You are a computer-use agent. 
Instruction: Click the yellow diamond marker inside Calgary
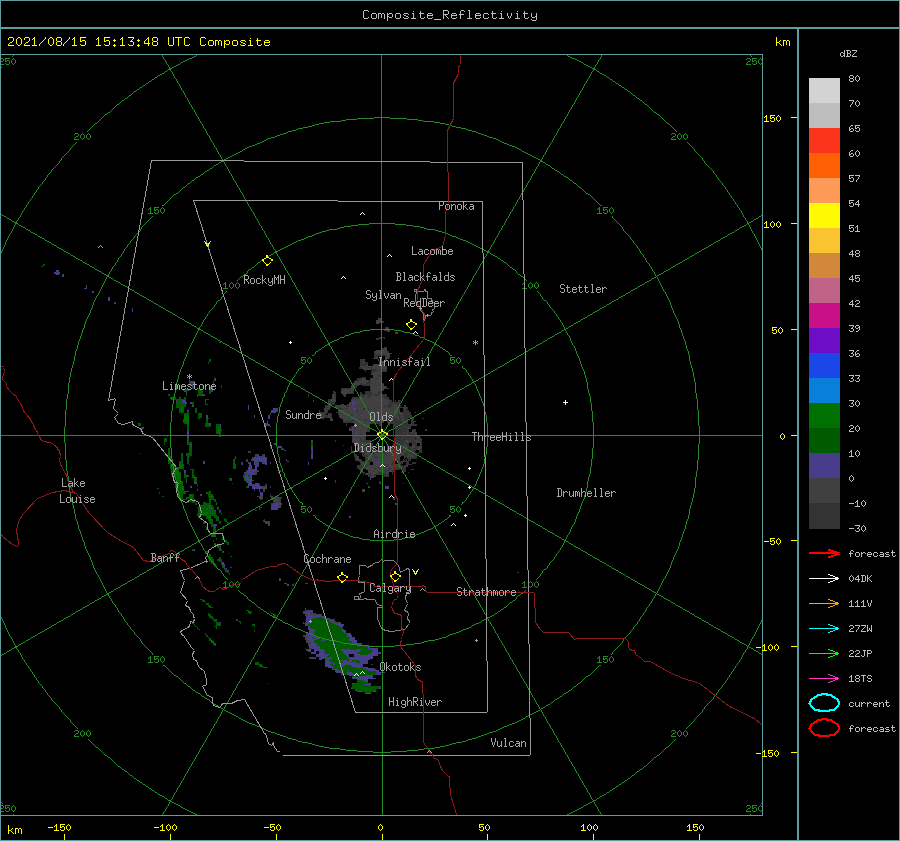point(395,576)
